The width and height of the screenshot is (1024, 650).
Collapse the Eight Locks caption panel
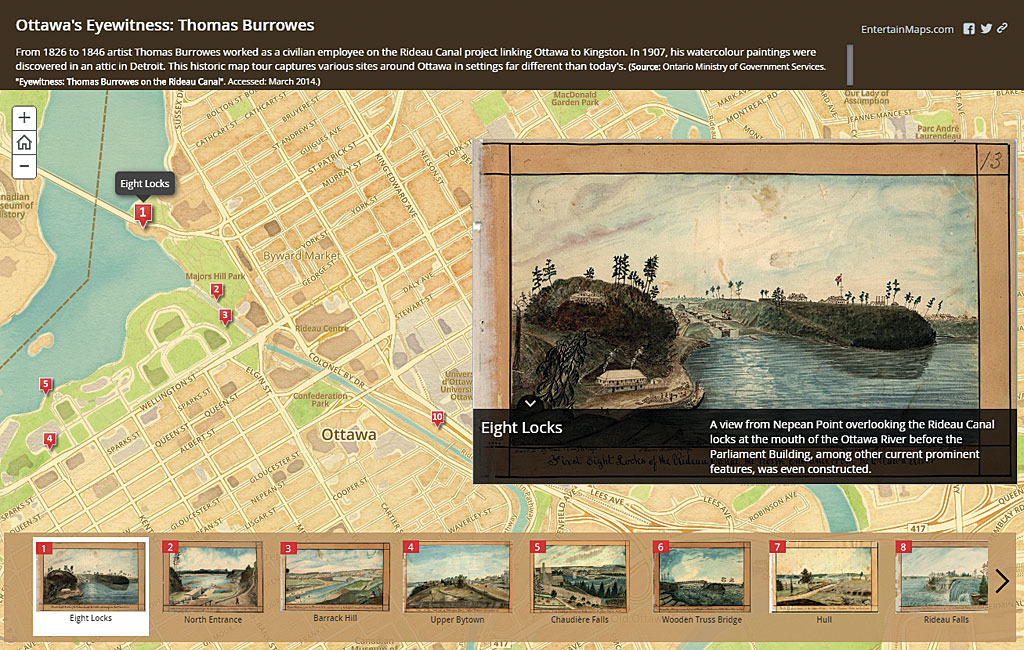[530, 403]
